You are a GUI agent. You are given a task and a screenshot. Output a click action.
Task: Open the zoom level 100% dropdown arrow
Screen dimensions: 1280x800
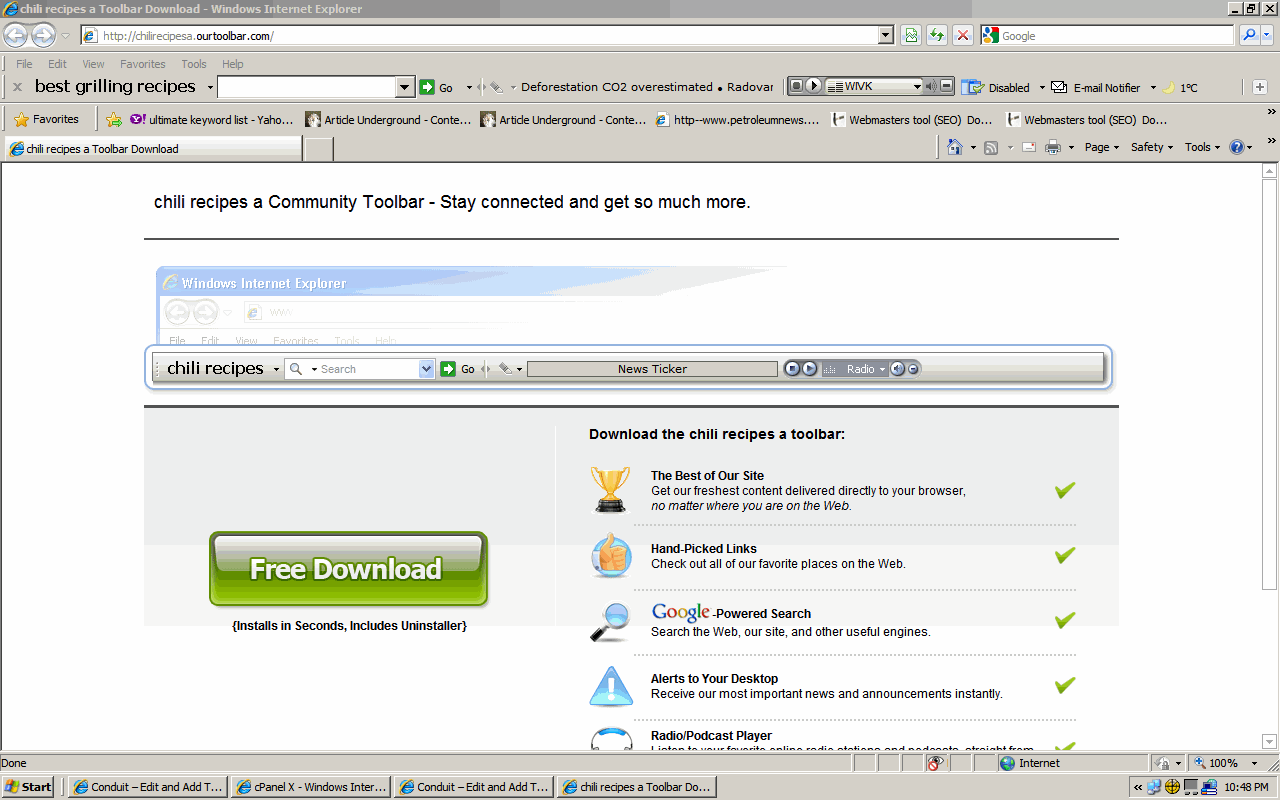[x=1254, y=764]
